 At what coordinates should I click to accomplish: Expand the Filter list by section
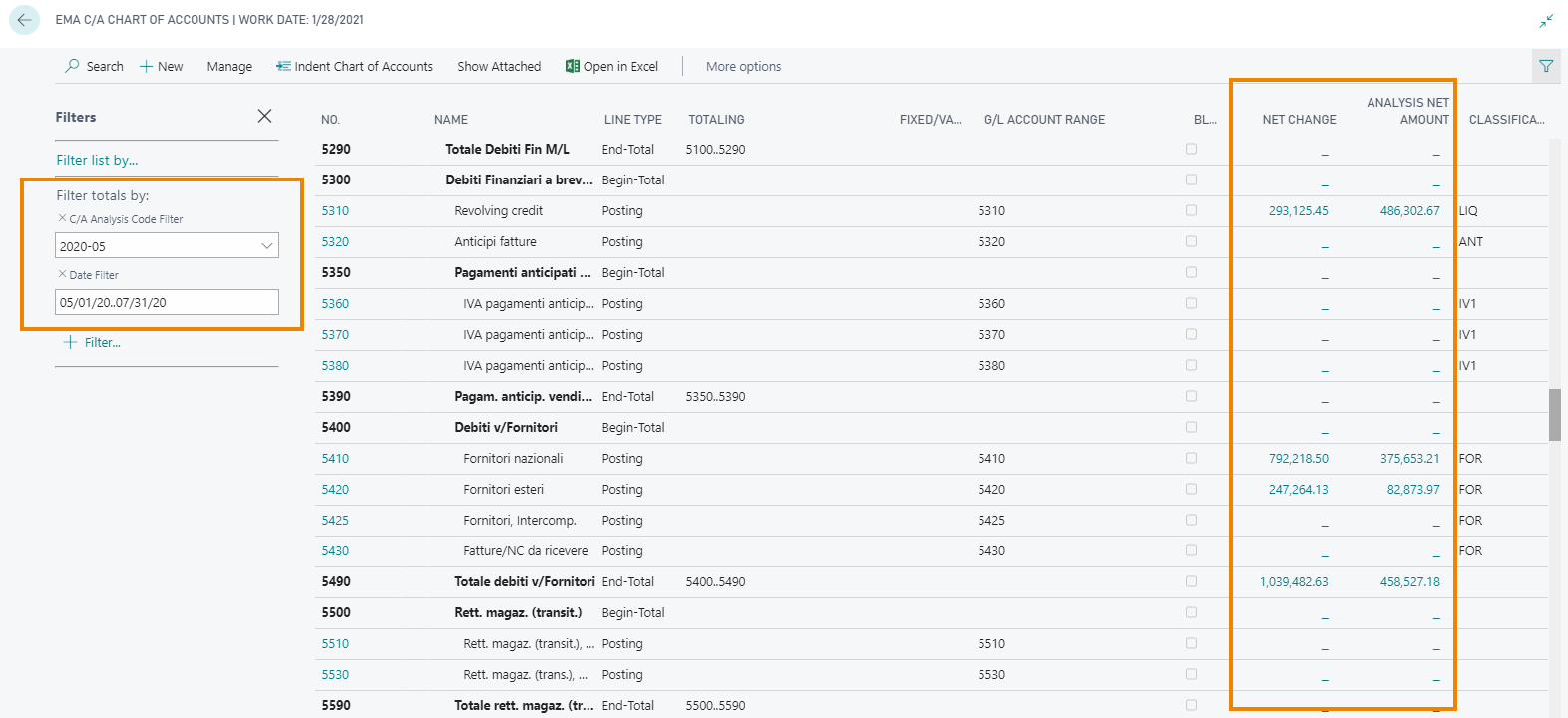point(97,160)
